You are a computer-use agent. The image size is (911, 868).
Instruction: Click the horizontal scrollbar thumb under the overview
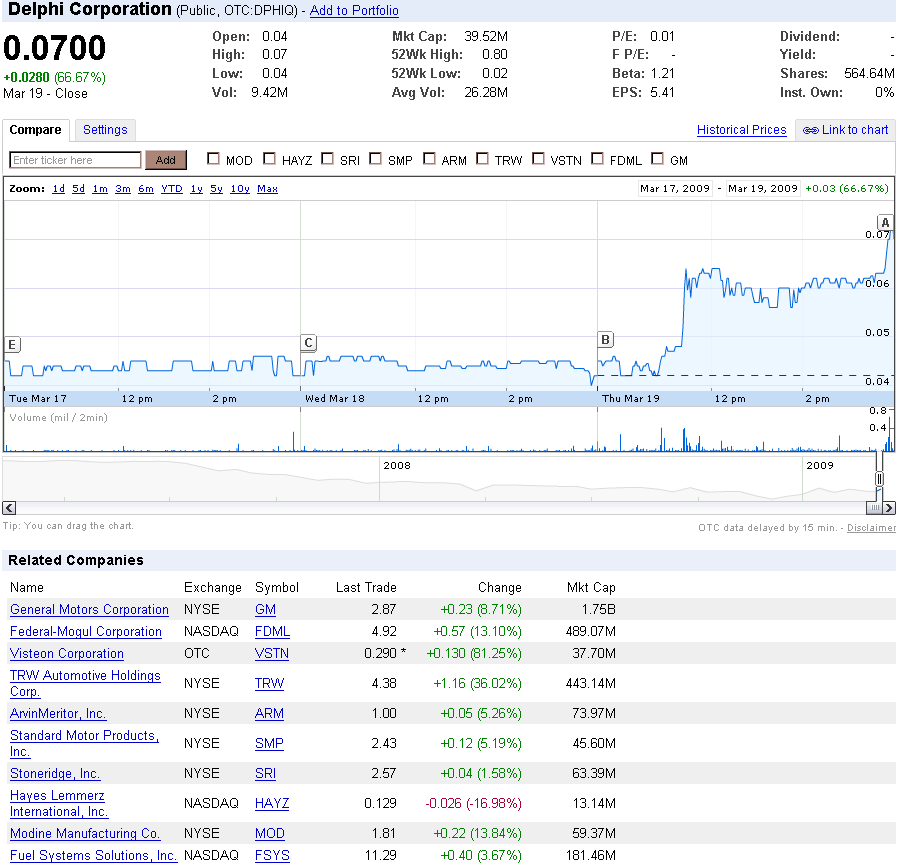874,508
